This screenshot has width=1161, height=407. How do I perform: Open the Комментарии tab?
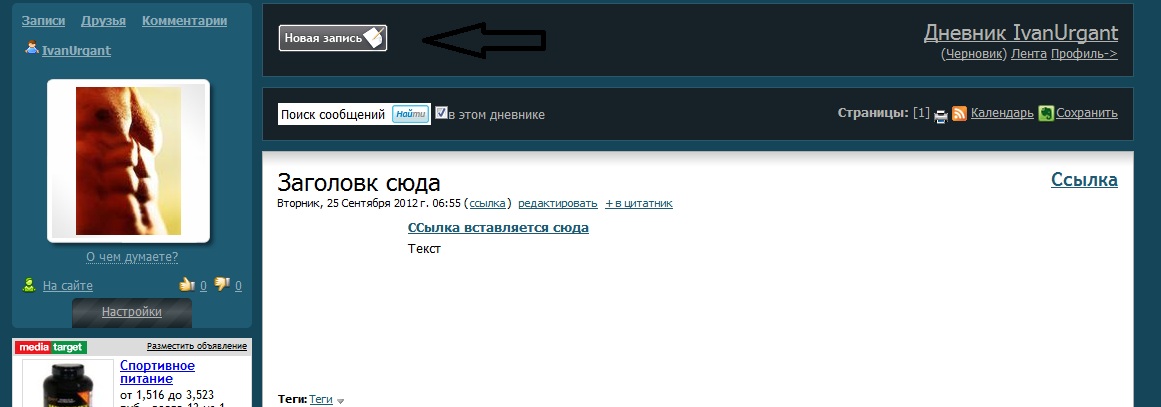pyautogui.click(x=184, y=21)
